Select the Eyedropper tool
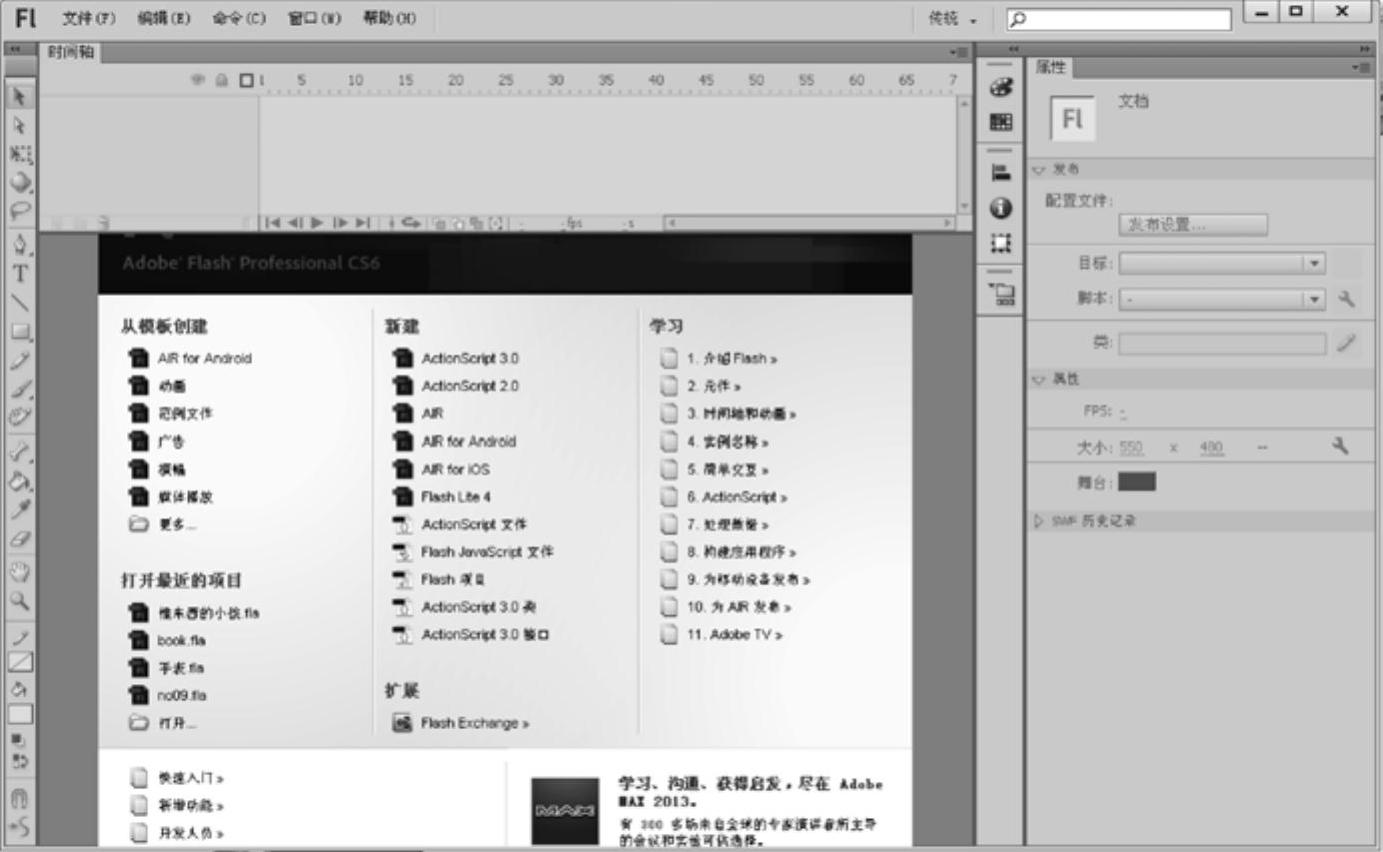1383x852 pixels. pos(19,509)
